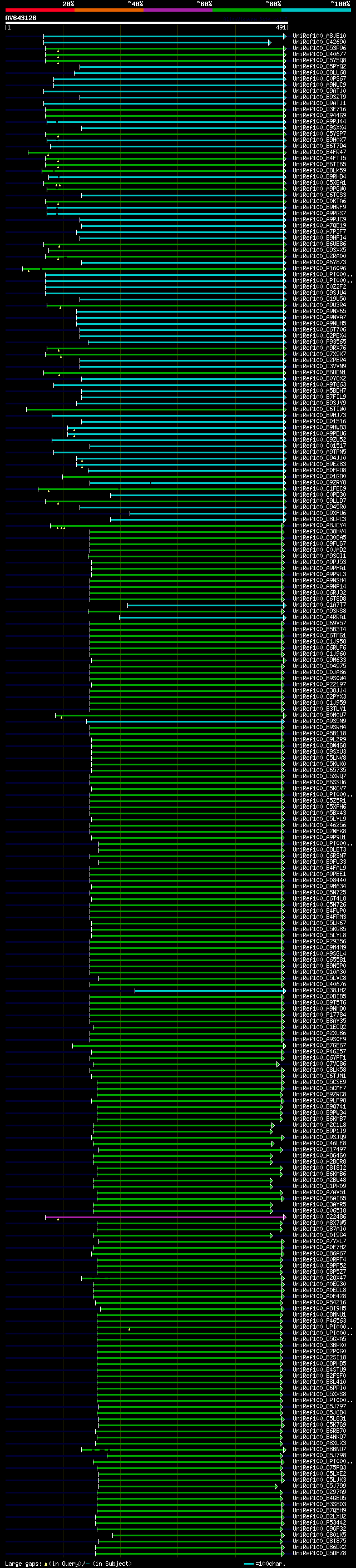Open UniRef100_B6T7D4 entry
The image size is (356, 1568).
point(319,146)
